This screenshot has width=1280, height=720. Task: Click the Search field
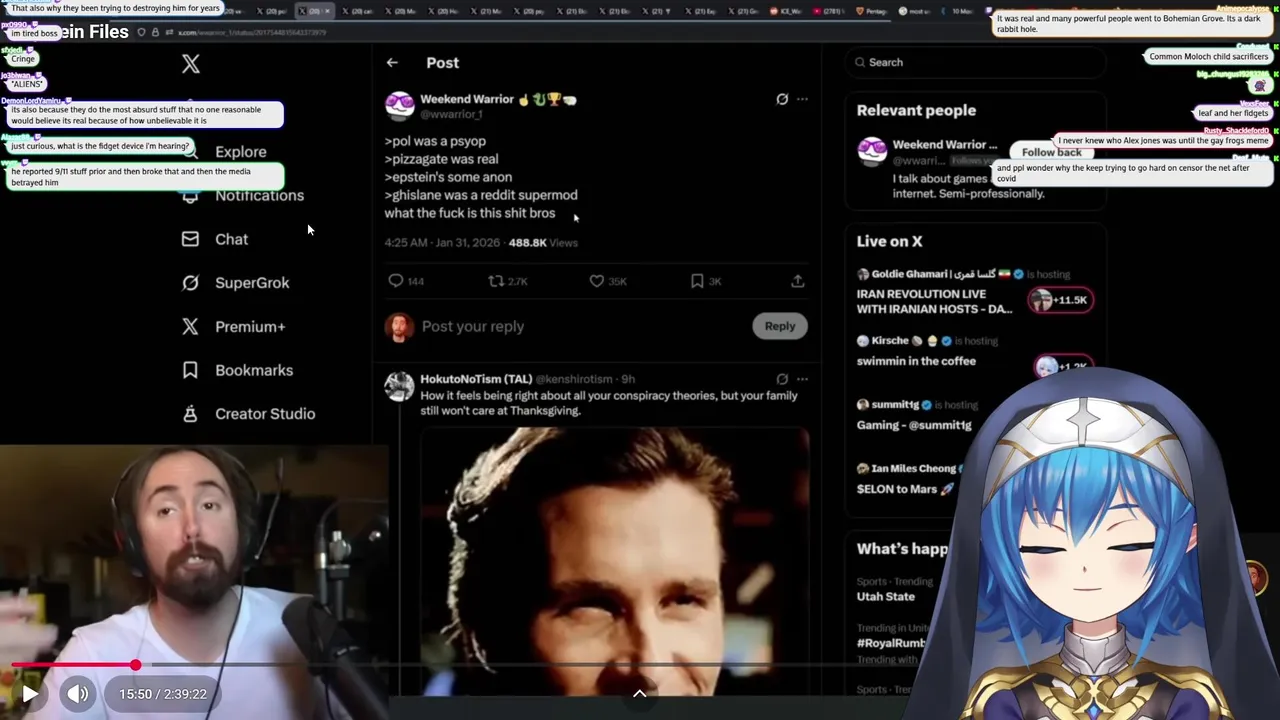tap(975, 62)
